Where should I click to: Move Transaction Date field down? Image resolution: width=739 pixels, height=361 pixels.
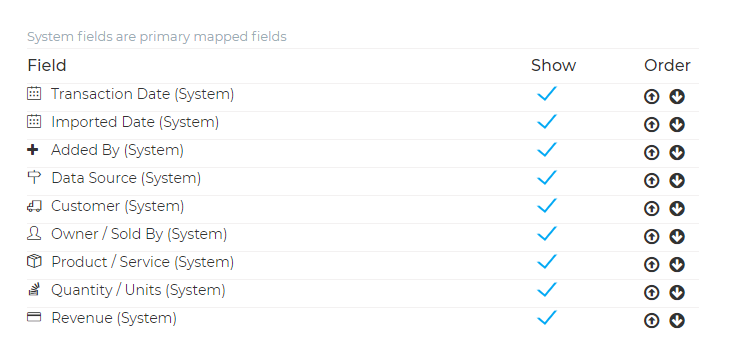click(x=677, y=97)
